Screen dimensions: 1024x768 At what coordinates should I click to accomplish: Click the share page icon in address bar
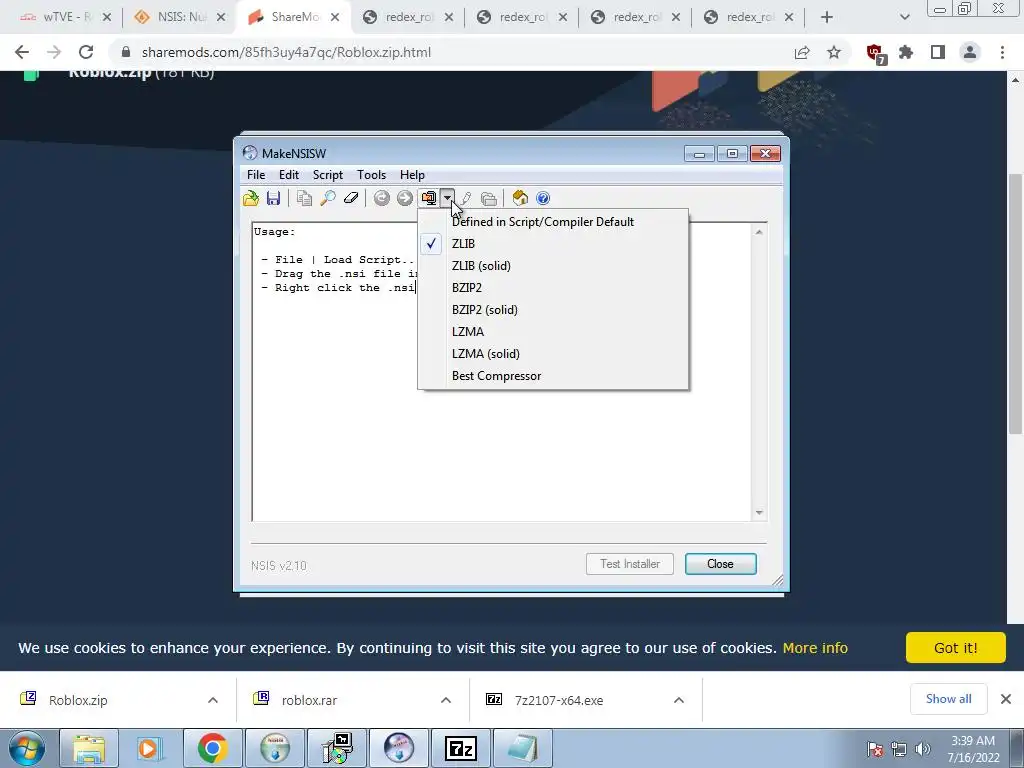tap(802, 52)
